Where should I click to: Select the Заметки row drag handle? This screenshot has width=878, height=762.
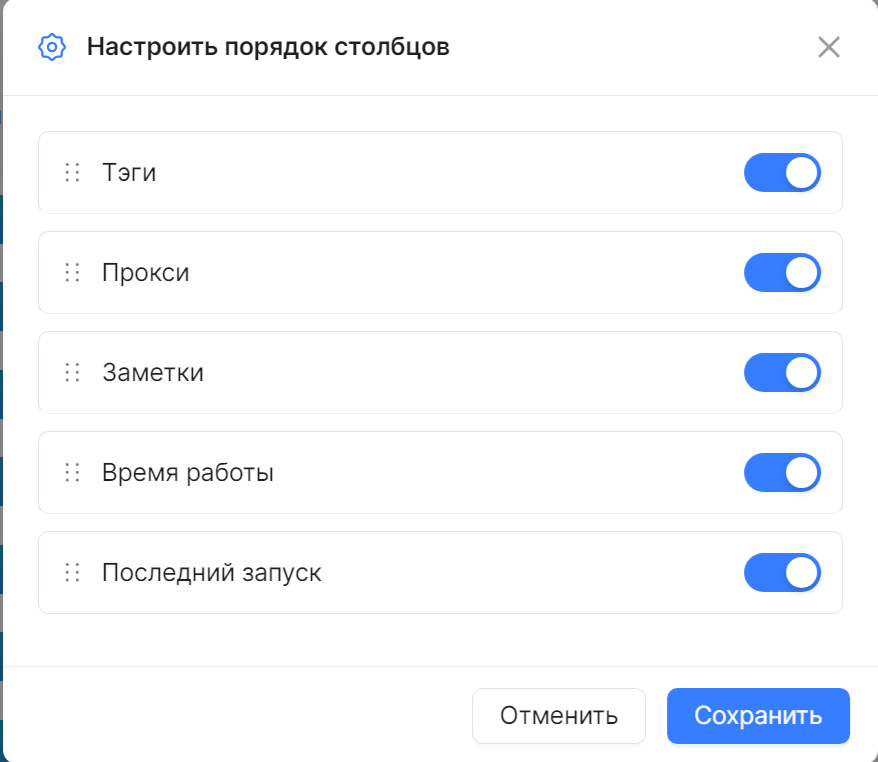click(x=72, y=372)
